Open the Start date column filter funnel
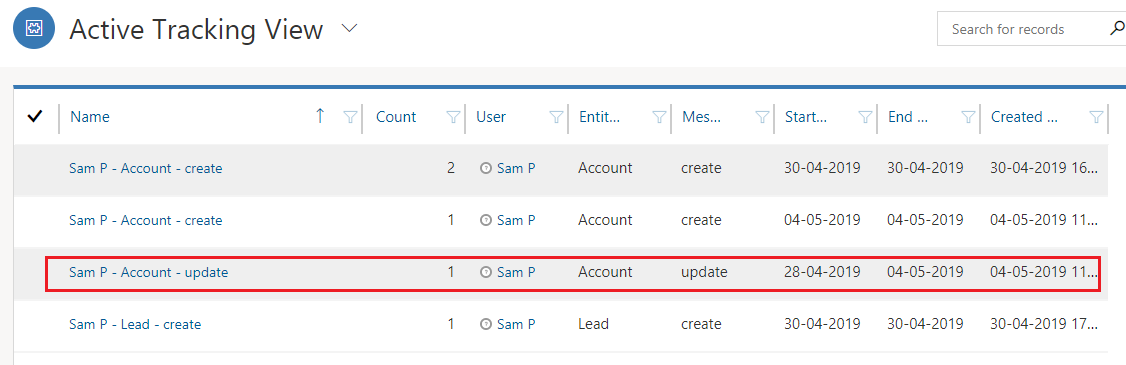Screen dimensions: 1126x365 (x=865, y=117)
